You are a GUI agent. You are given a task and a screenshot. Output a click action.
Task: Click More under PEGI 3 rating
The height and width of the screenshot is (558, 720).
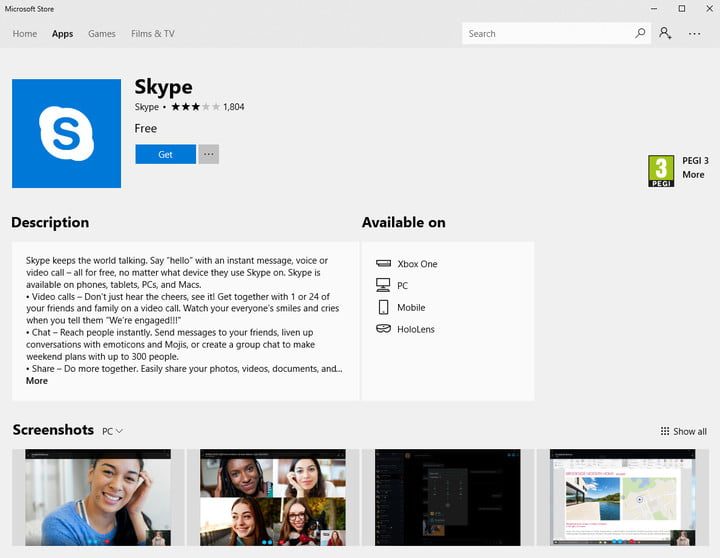693,175
